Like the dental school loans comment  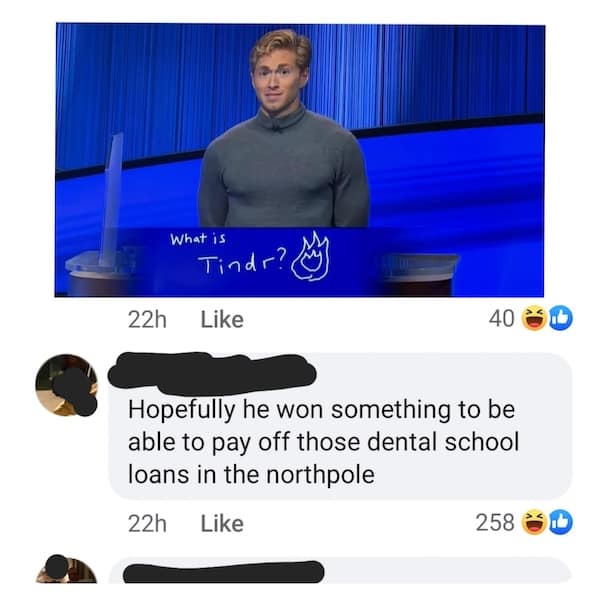coord(222,523)
